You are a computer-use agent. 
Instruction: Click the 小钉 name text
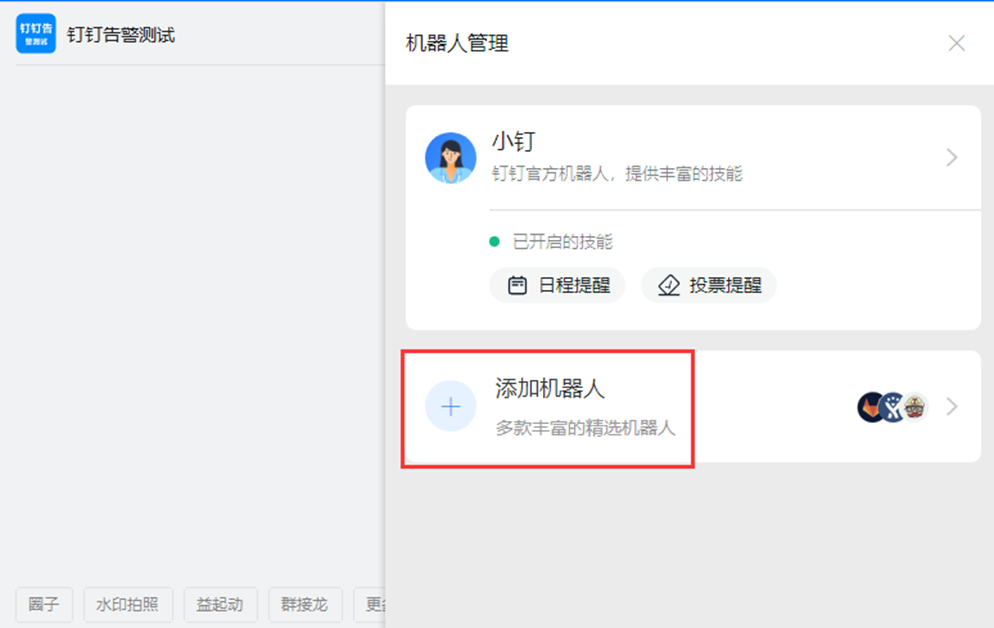pos(514,141)
